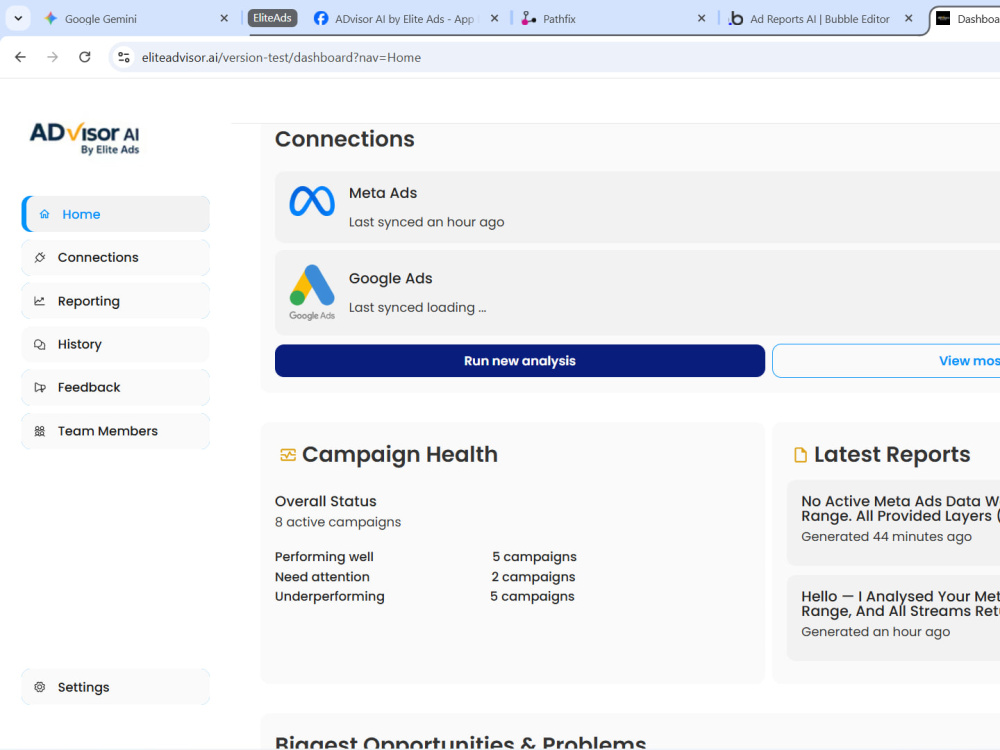Click the Google Ads logo

pos(312,291)
